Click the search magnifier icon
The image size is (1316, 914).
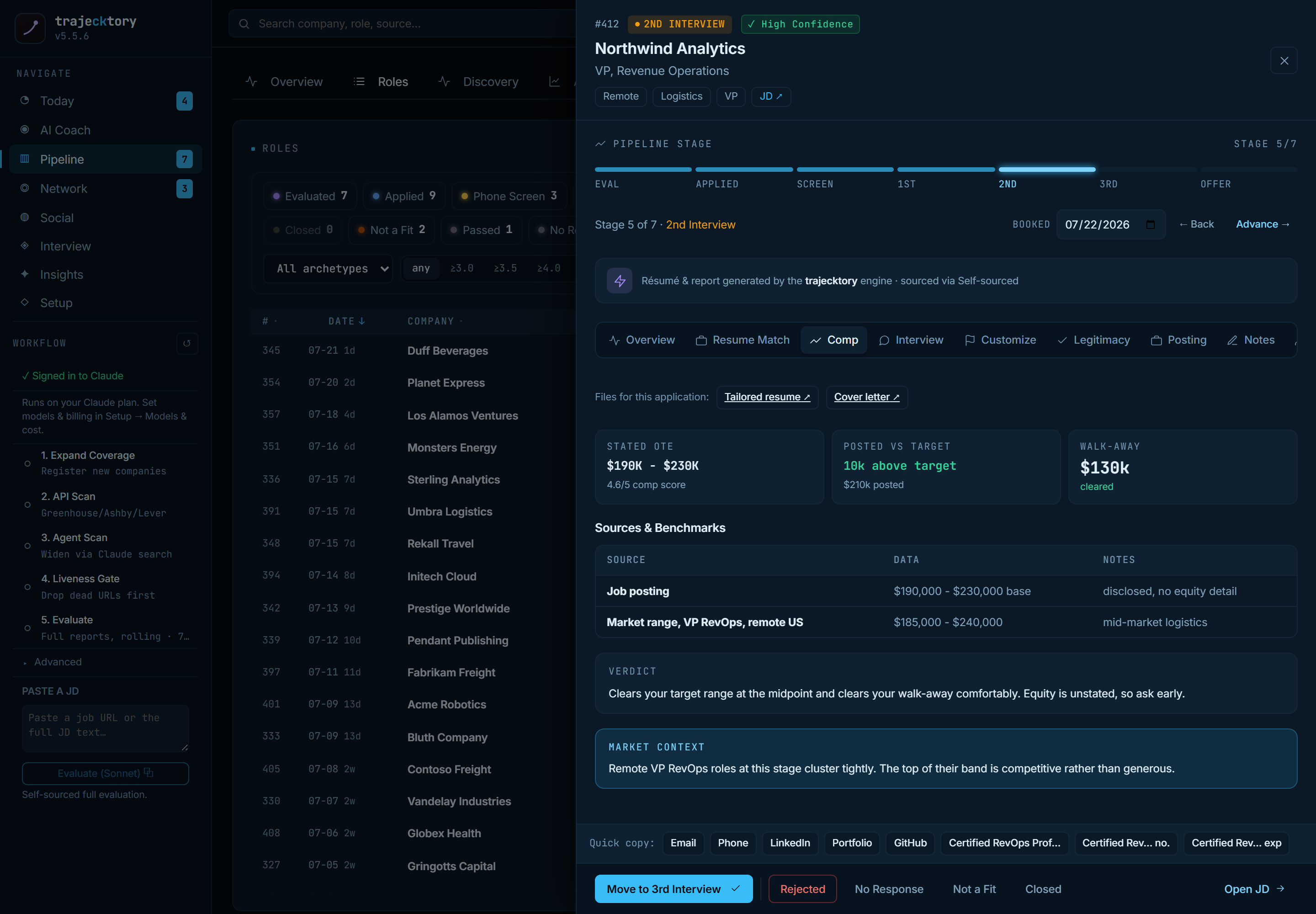[x=244, y=23]
